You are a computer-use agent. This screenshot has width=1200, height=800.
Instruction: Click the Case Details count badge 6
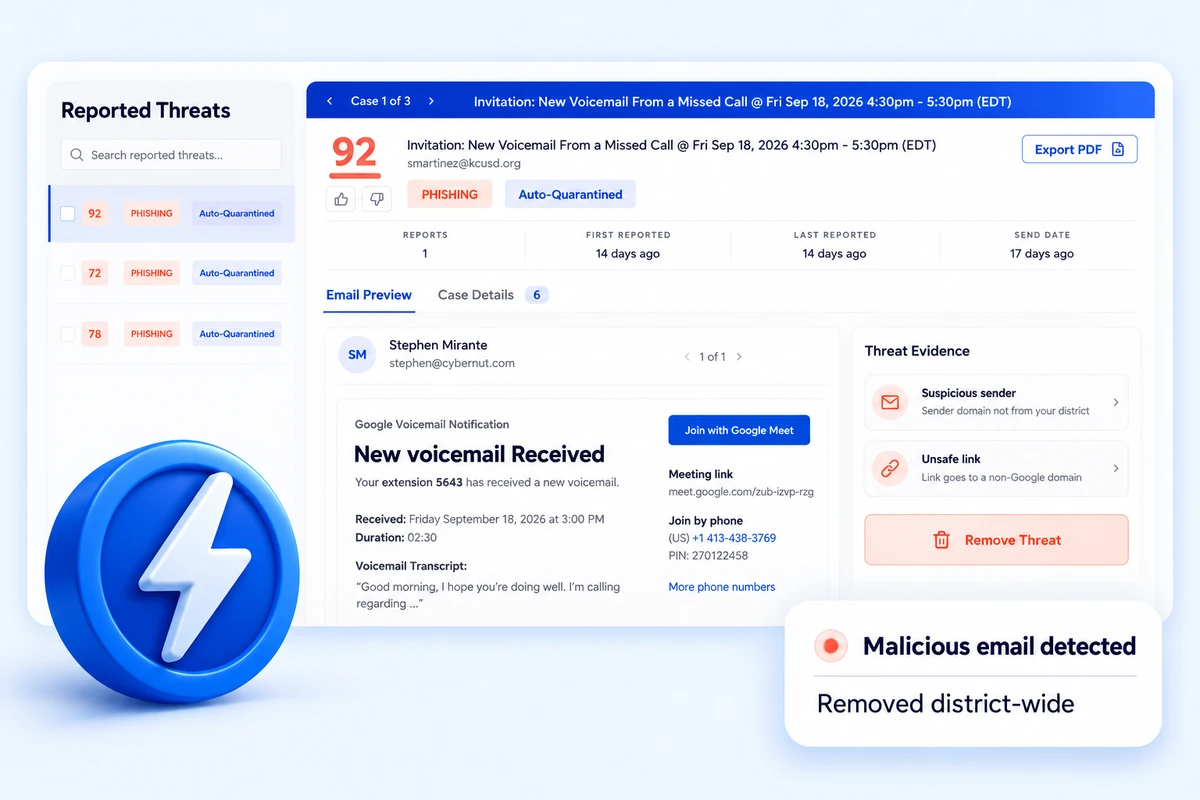click(x=537, y=295)
